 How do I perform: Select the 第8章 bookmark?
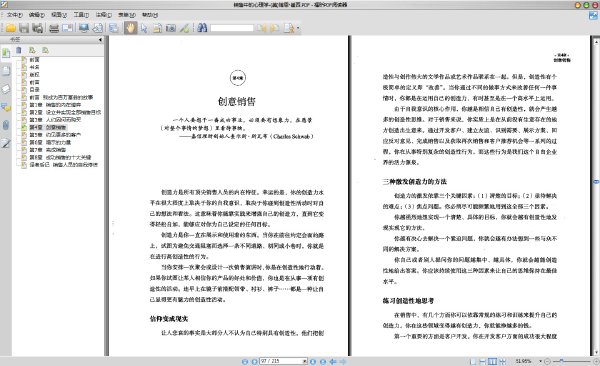coord(60,157)
